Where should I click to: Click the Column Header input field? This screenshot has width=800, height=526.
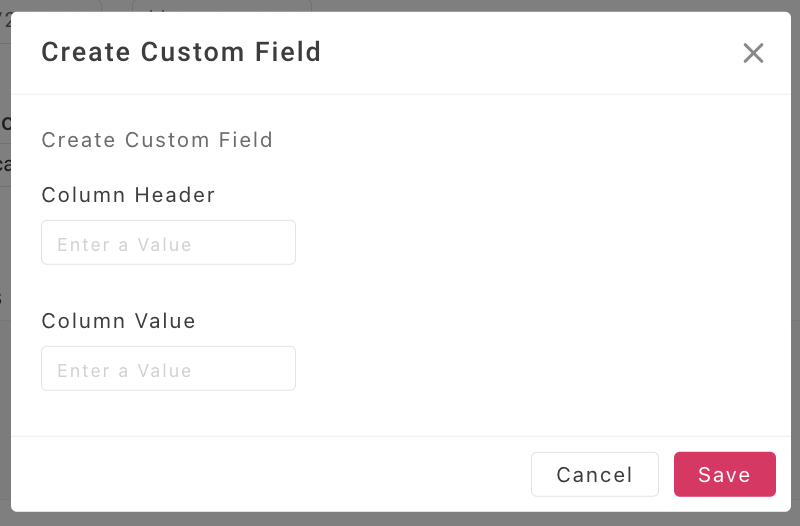(x=168, y=243)
